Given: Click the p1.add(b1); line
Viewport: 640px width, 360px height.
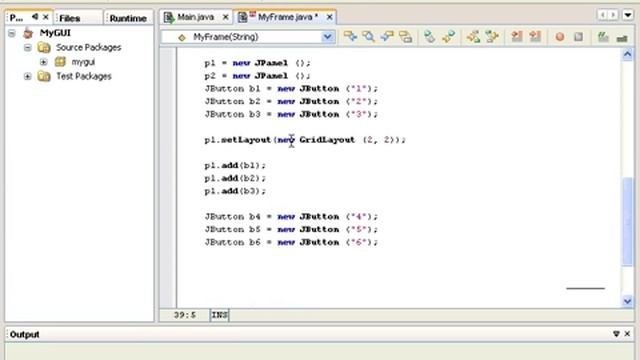Looking at the screenshot, I should tap(235, 165).
